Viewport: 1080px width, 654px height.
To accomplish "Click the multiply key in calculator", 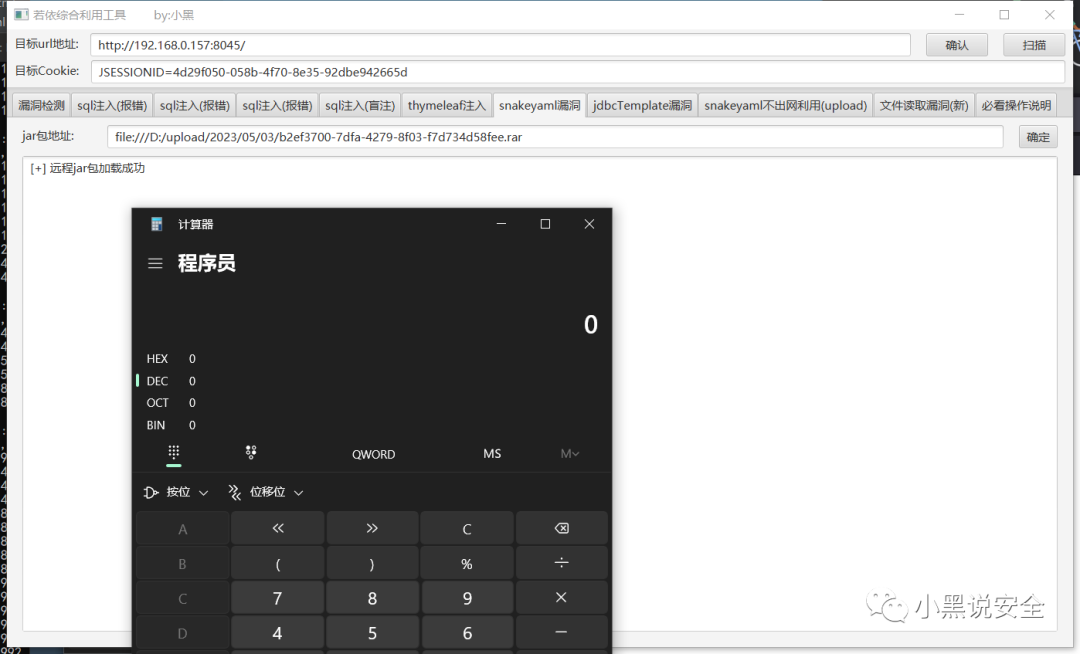I will [561, 598].
